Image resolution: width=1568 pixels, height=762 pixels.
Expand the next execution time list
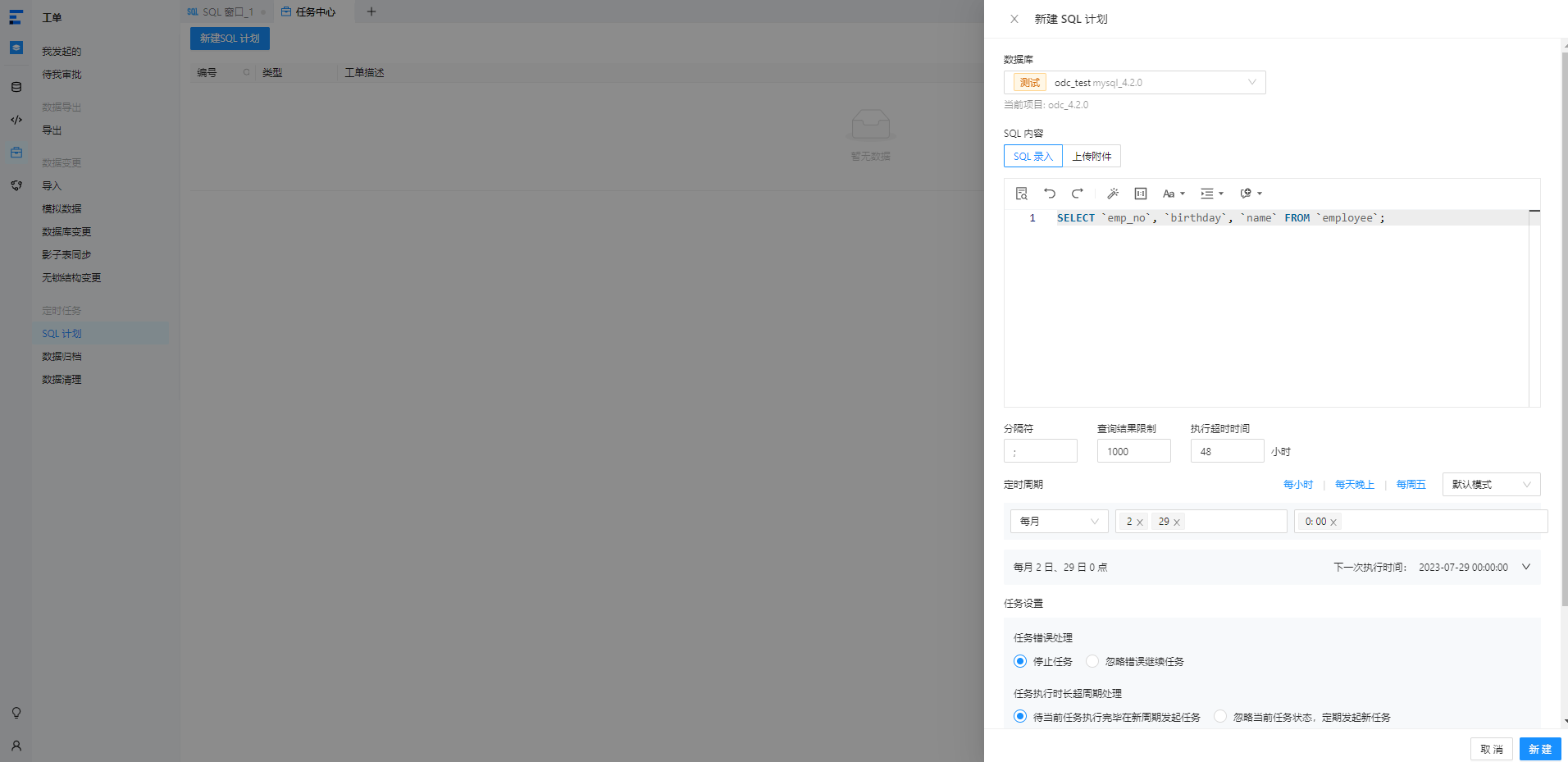pos(1526,567)
